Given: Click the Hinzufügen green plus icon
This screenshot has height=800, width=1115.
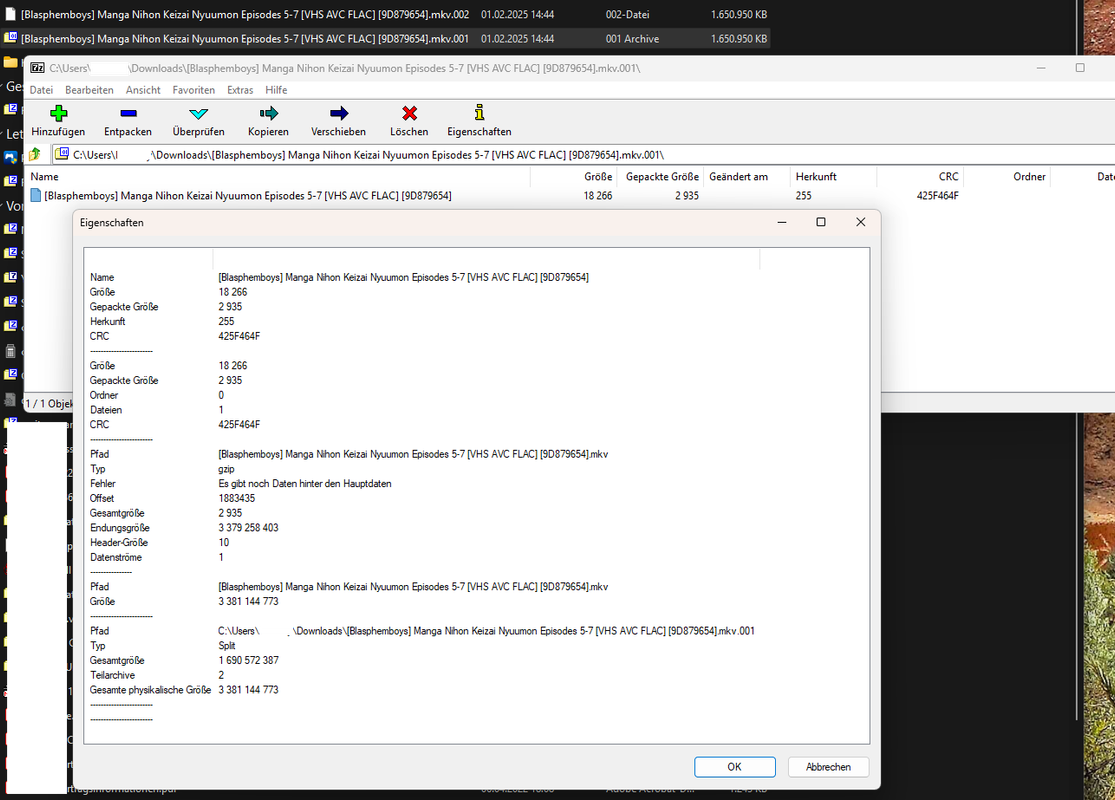Looking at the screenshot, I should pyautogui.click(x=58, y=113).
